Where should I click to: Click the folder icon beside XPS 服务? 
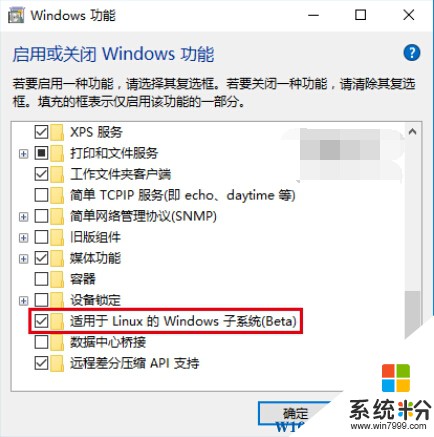click(x=57, y=132)
